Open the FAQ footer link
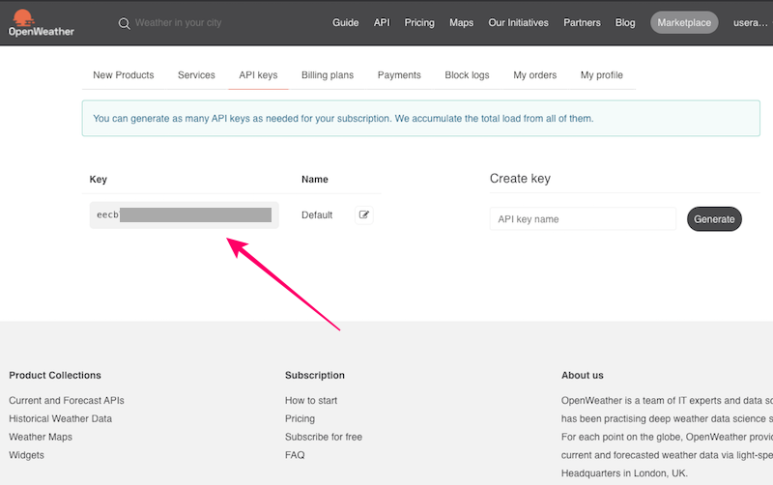Screen dimensions: 773x485 295,455
